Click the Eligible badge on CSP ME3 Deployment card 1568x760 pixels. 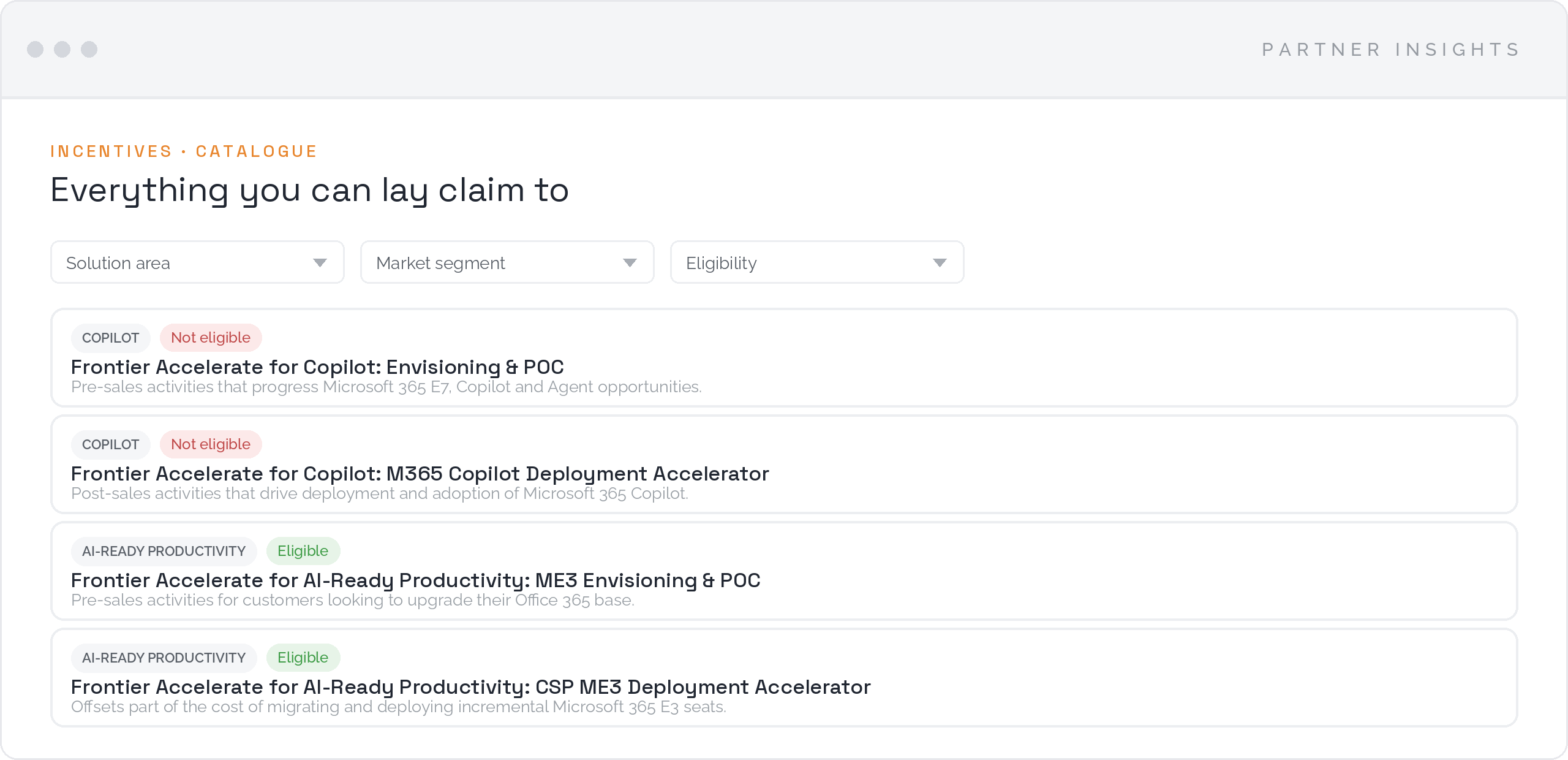tap(303, 658)
